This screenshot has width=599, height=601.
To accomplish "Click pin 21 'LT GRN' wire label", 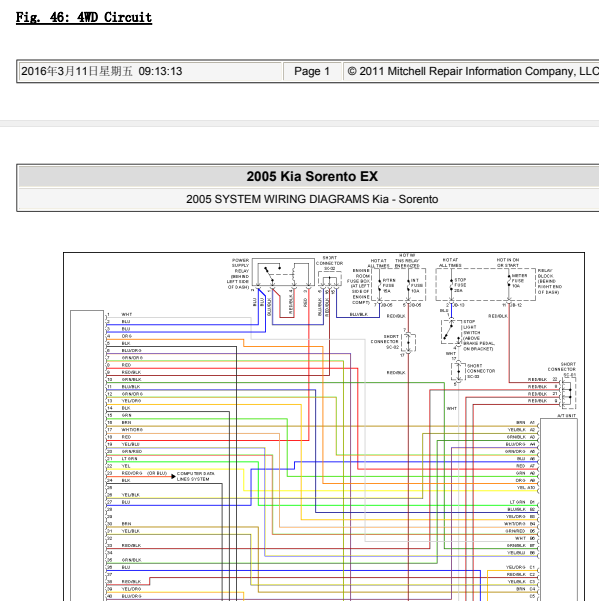I will [x=130, y=459].
